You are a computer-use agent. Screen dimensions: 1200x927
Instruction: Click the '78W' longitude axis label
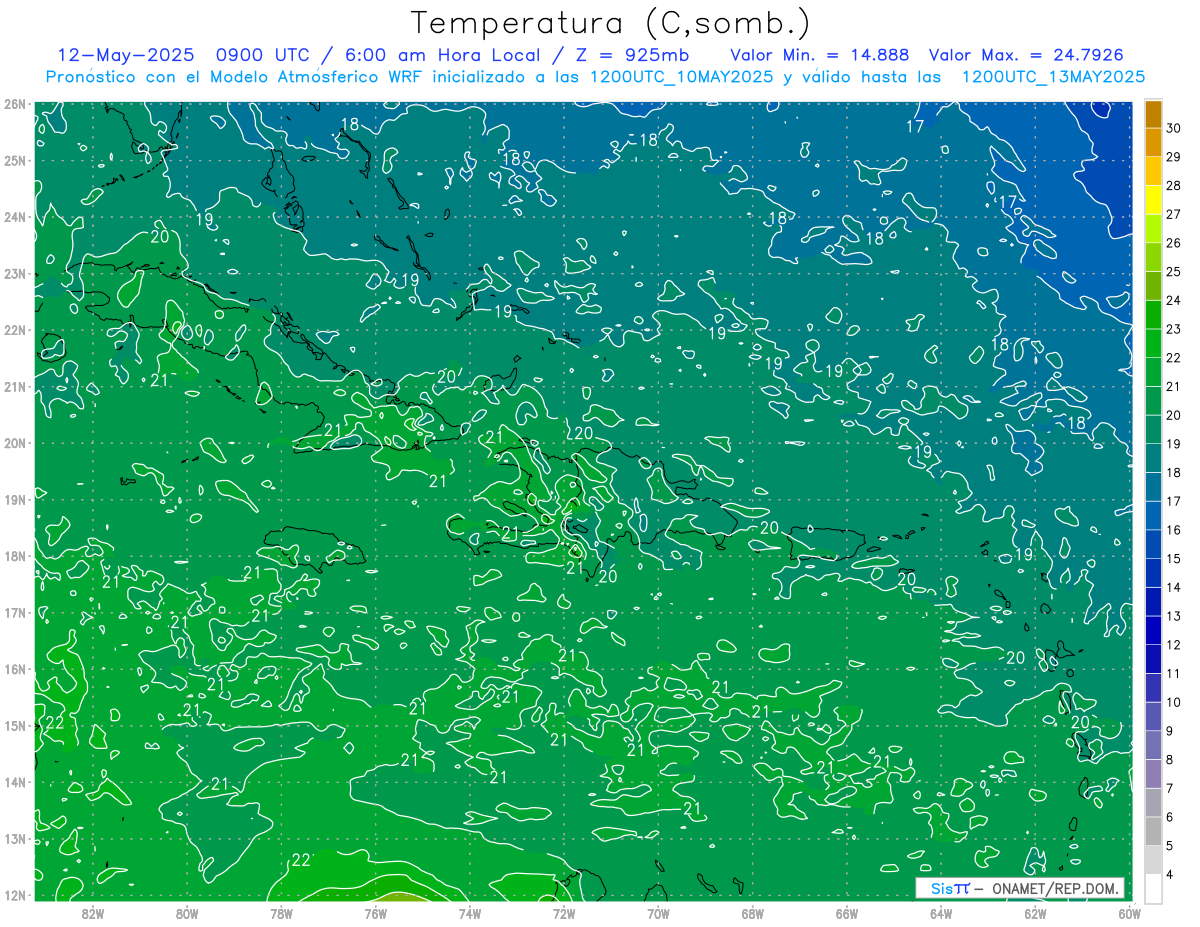(x=281, y=913)
